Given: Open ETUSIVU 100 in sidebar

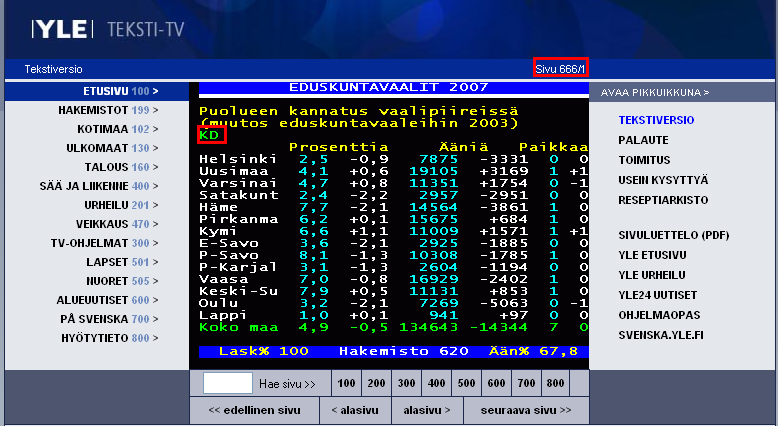Looking at the screenshot, I should click(120, 91).
